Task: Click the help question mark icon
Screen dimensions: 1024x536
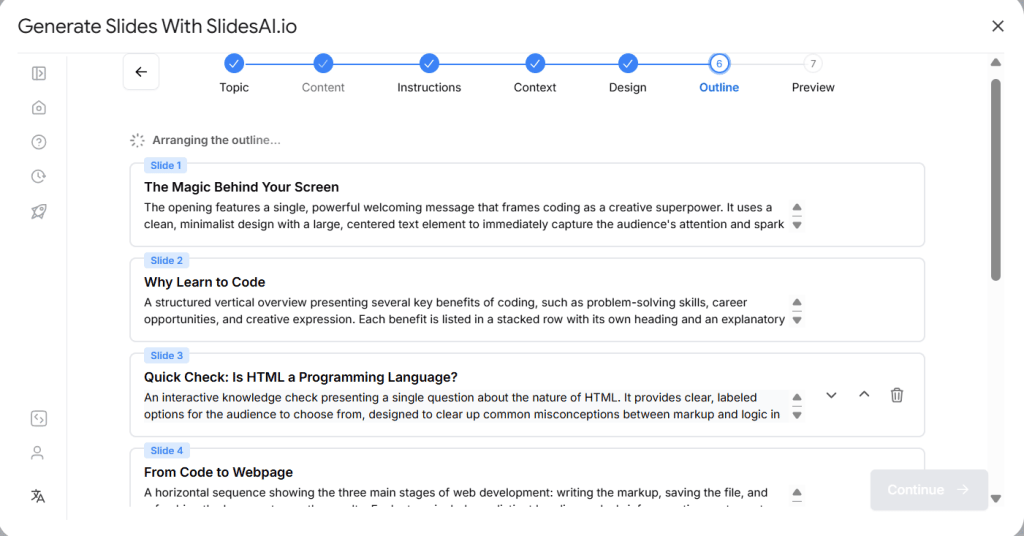Action: (38, 142)
